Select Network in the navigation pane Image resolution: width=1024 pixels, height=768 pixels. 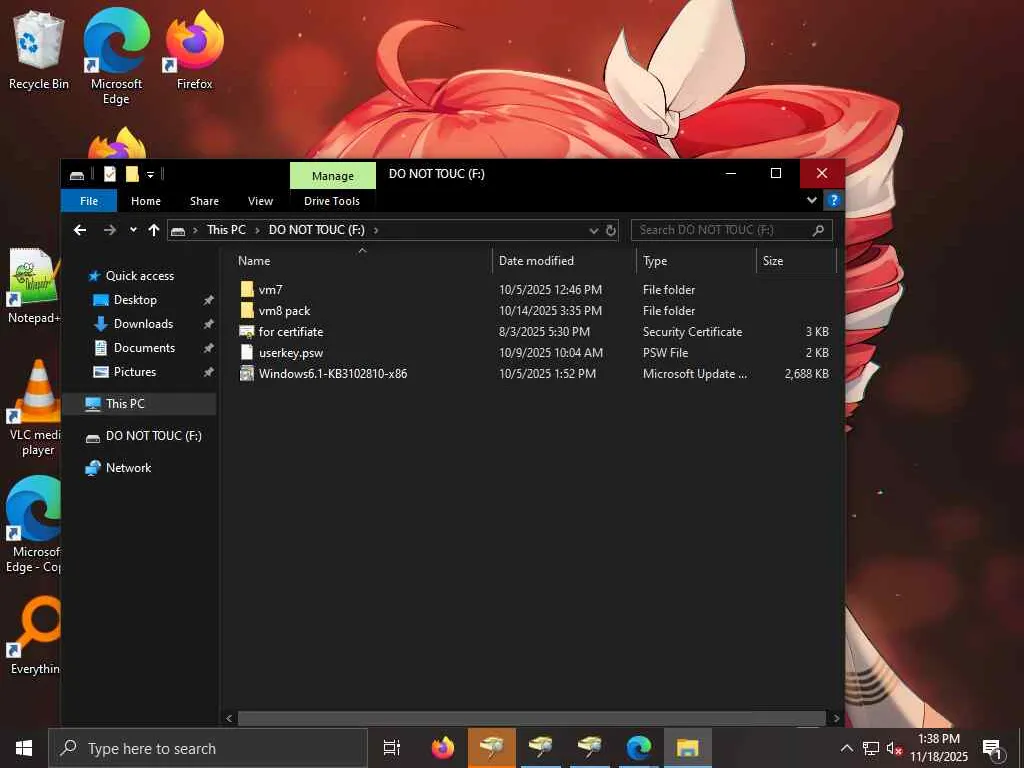[128, 468]
